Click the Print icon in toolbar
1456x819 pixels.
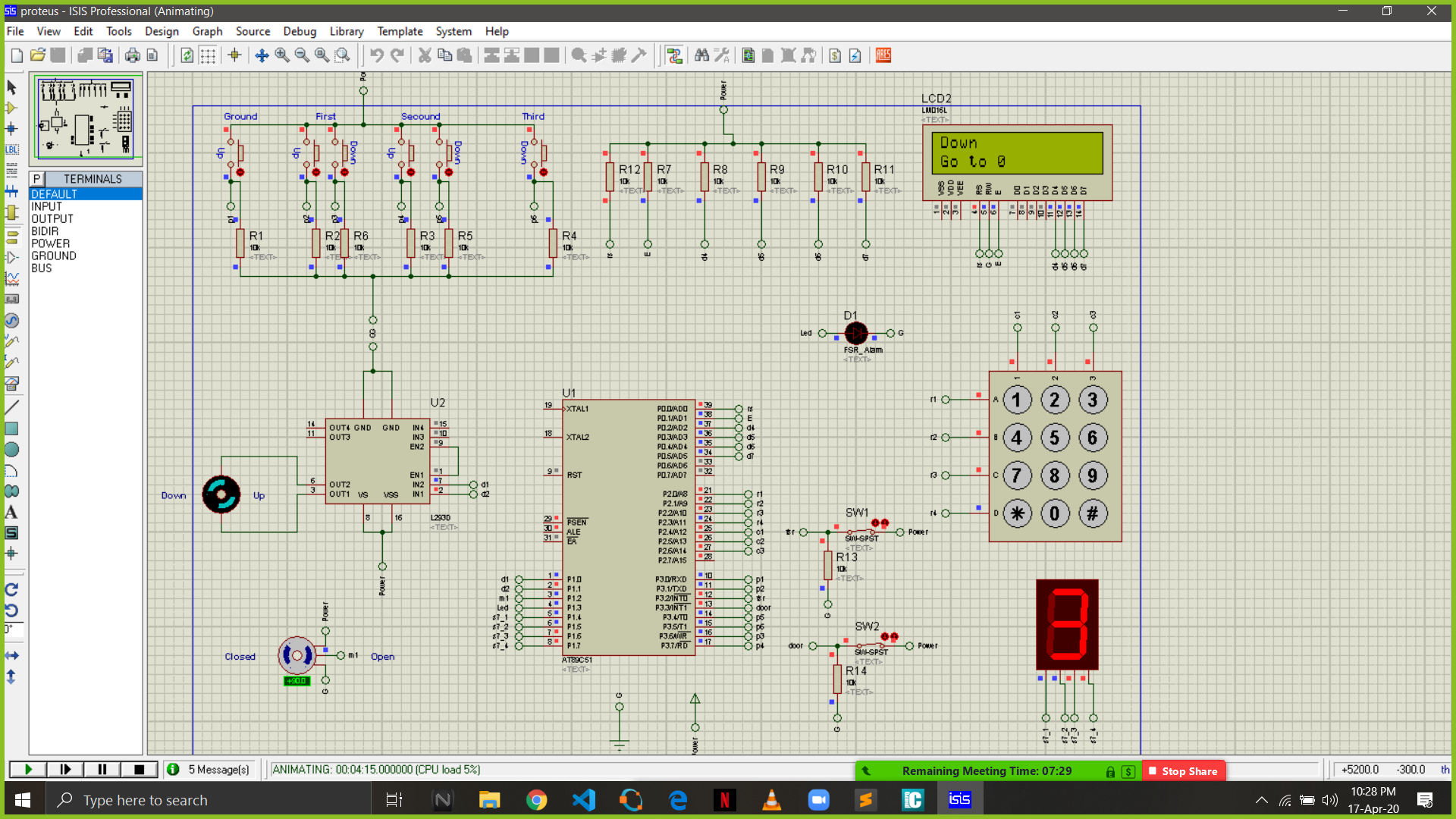[x=132, y=55]
